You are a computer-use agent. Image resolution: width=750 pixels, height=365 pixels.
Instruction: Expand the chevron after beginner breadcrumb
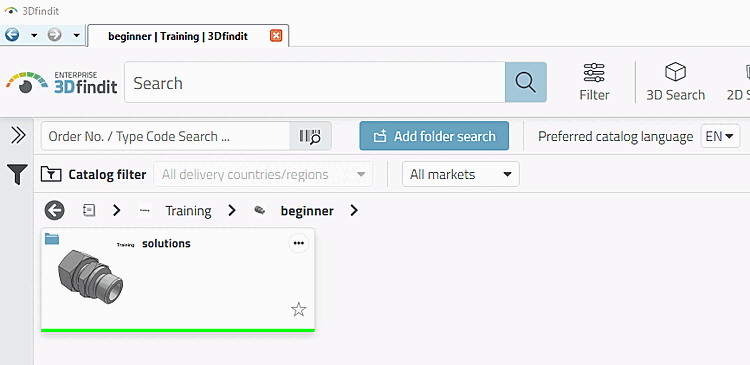[353, 210]
